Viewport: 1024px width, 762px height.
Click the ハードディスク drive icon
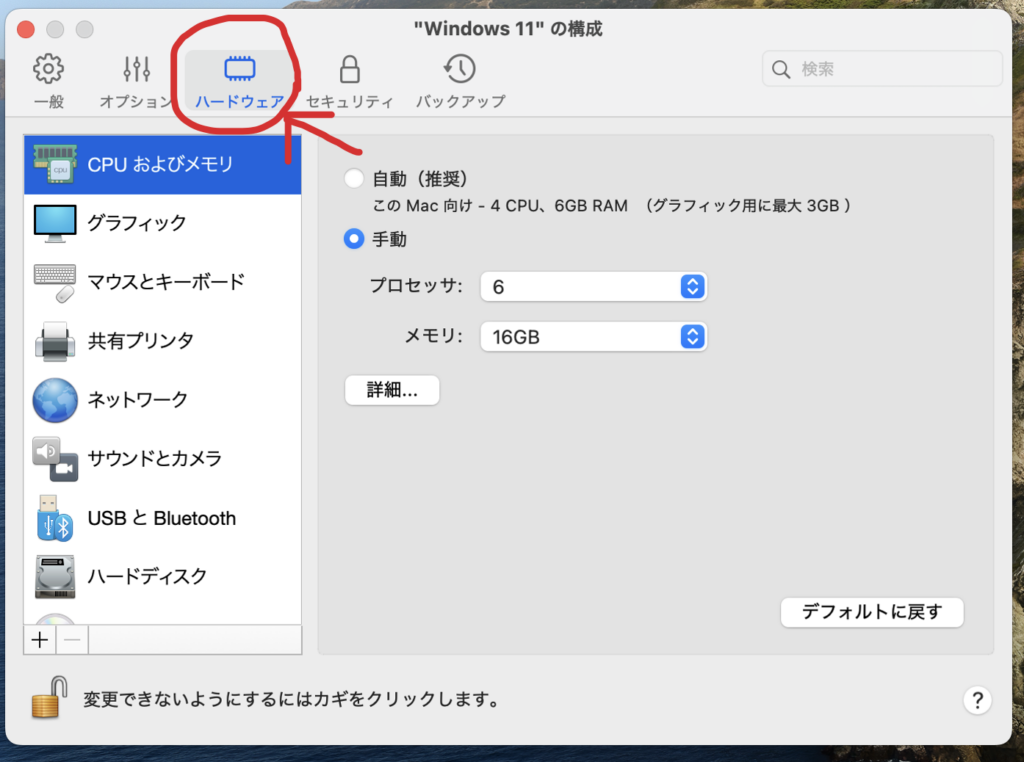pyautogui.click(x=55, y=577)
